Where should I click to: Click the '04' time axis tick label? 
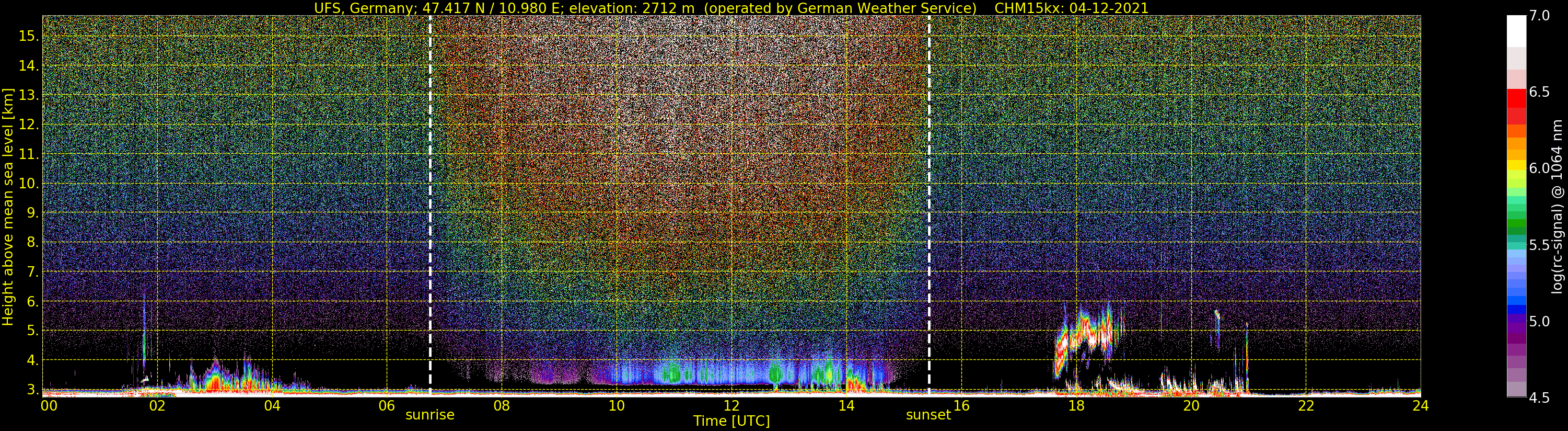point(272,405)
